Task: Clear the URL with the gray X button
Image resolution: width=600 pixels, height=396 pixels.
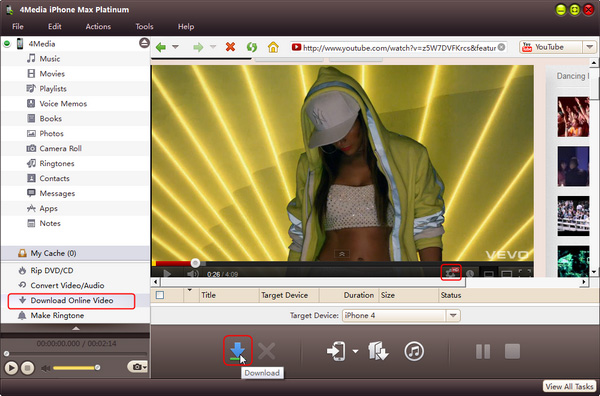Action: tap(501, 47)
